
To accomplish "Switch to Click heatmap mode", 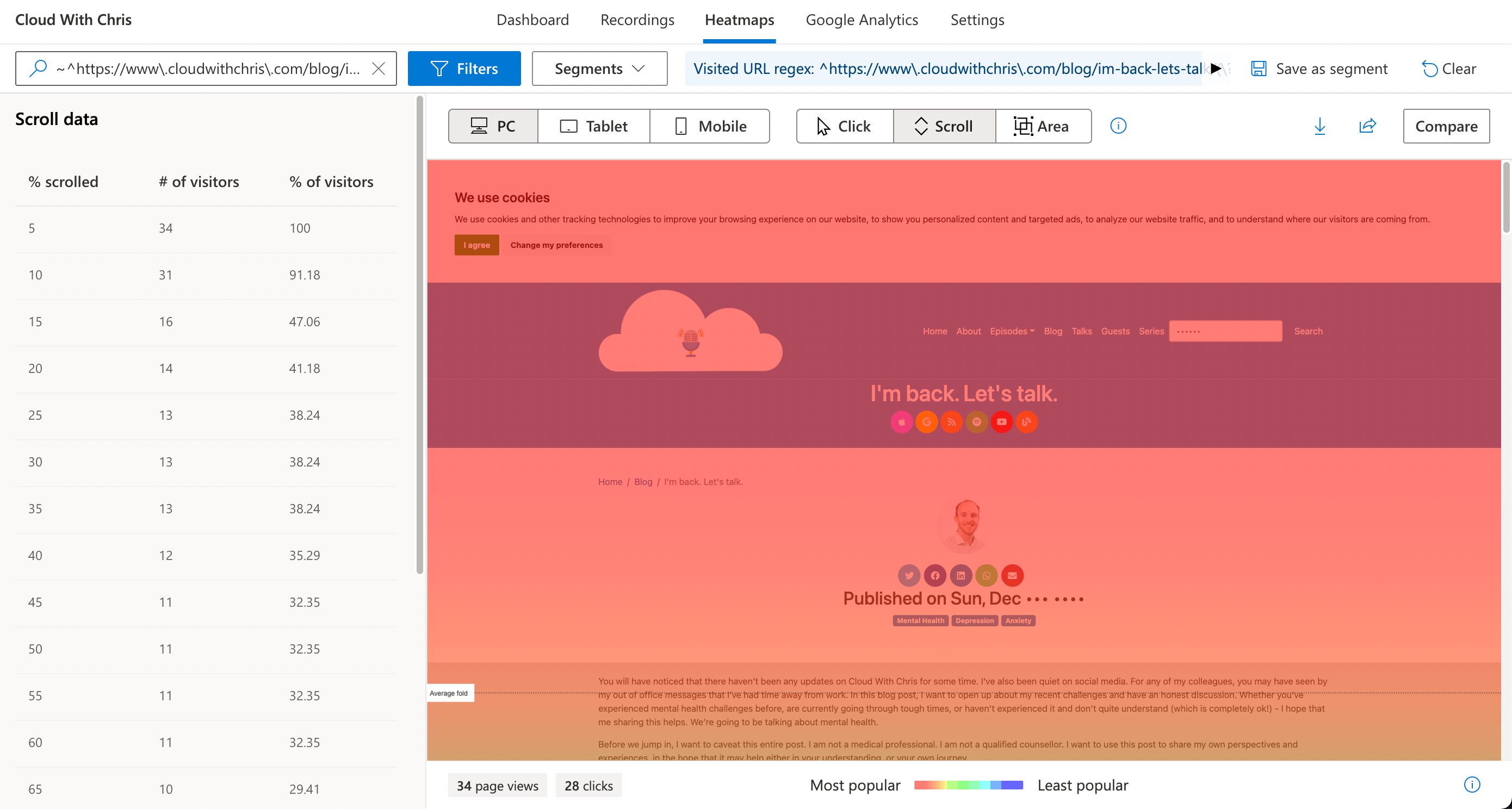I will coord(844,126).
